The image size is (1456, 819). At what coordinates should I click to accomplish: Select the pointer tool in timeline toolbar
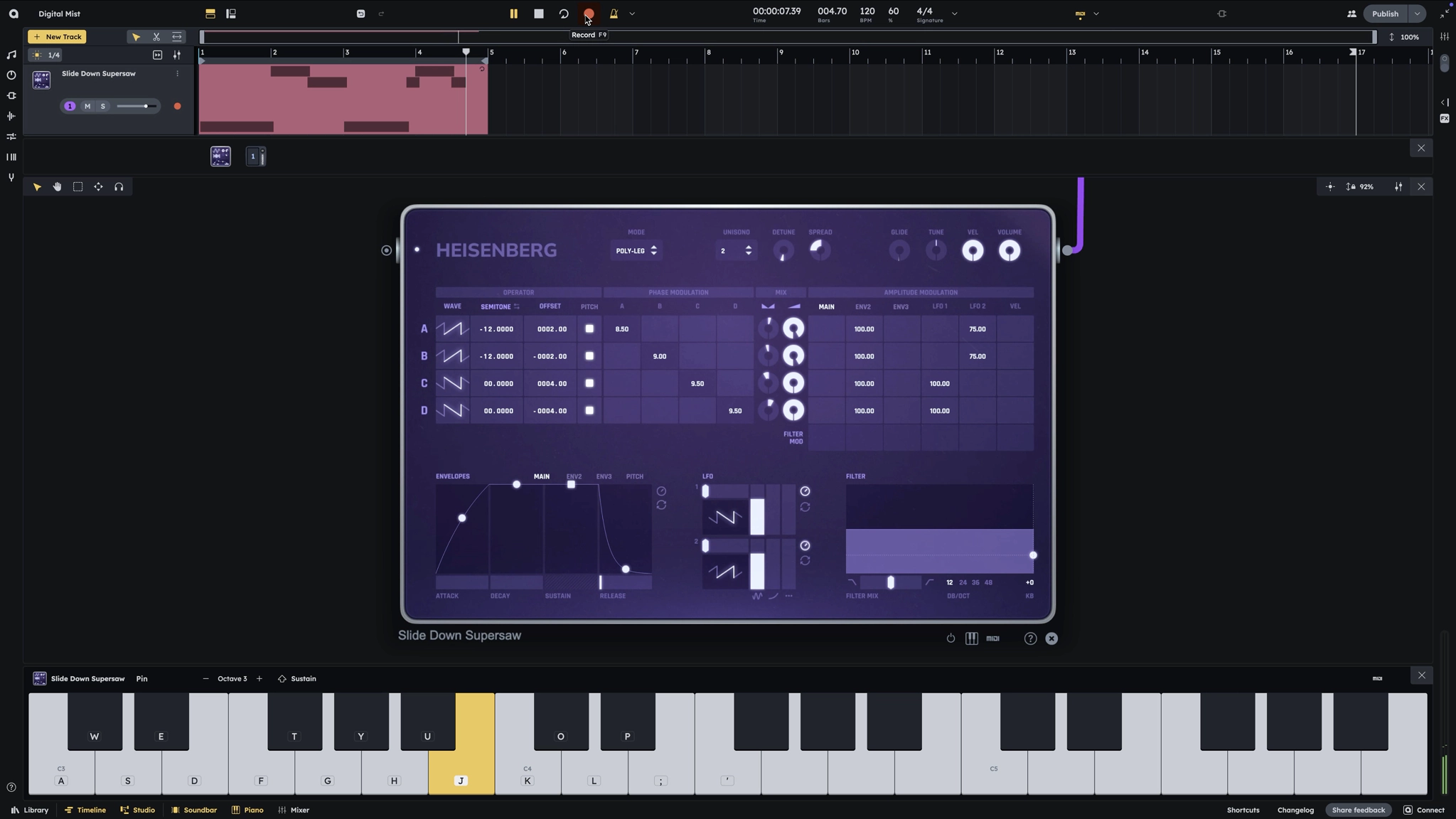(x=136, y=37)
